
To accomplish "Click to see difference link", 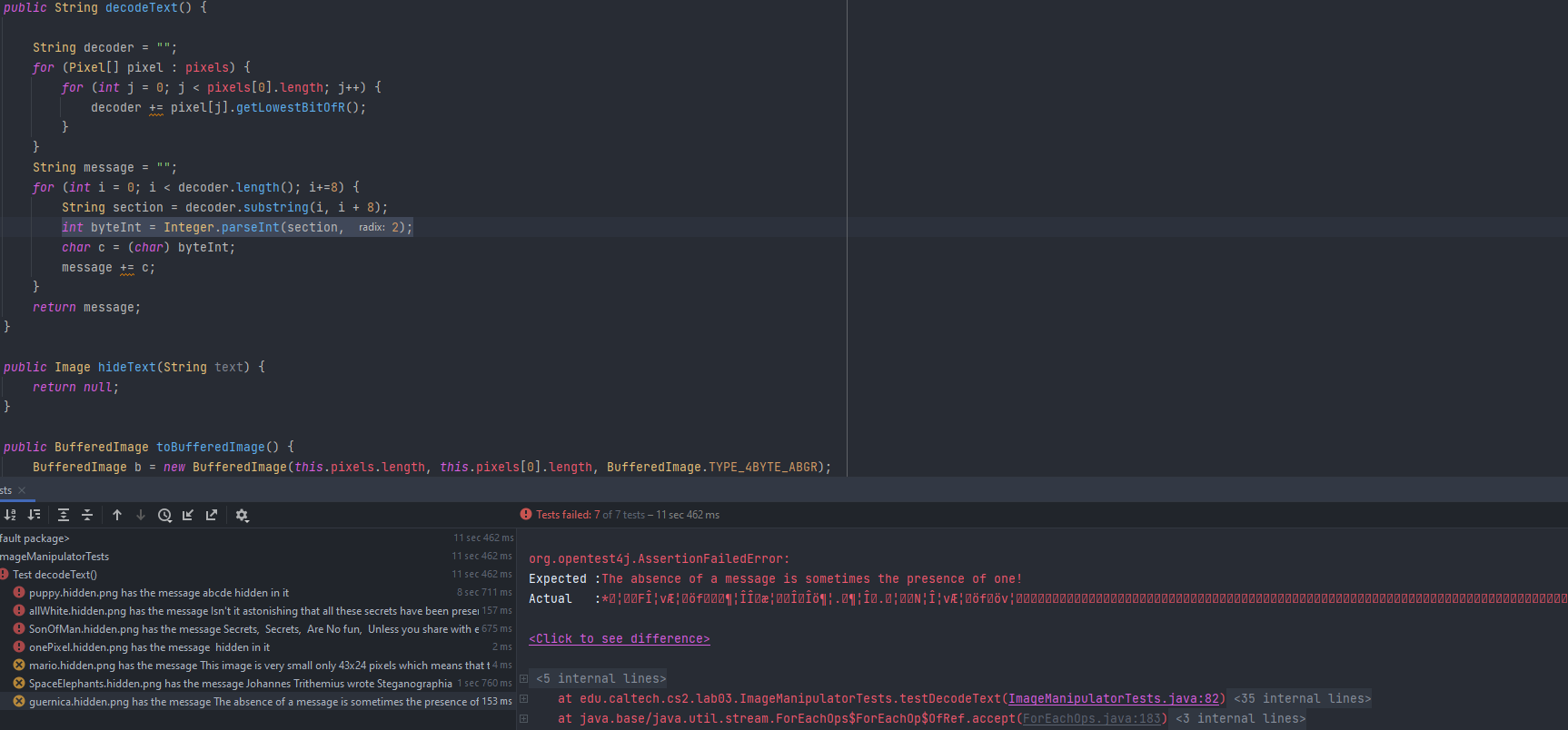I will [x=619, y=638].
